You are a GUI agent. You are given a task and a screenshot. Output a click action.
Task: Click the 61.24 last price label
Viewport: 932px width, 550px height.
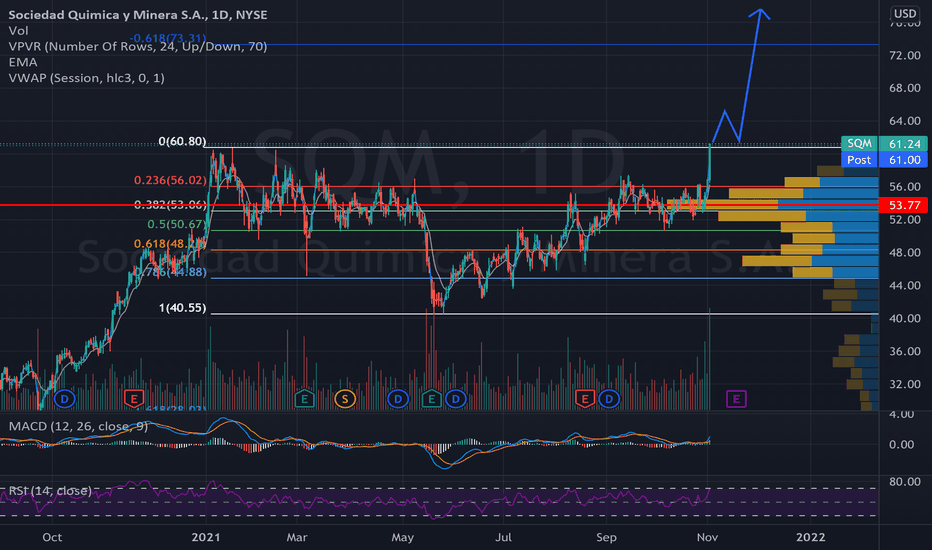(x=904, y=144)
